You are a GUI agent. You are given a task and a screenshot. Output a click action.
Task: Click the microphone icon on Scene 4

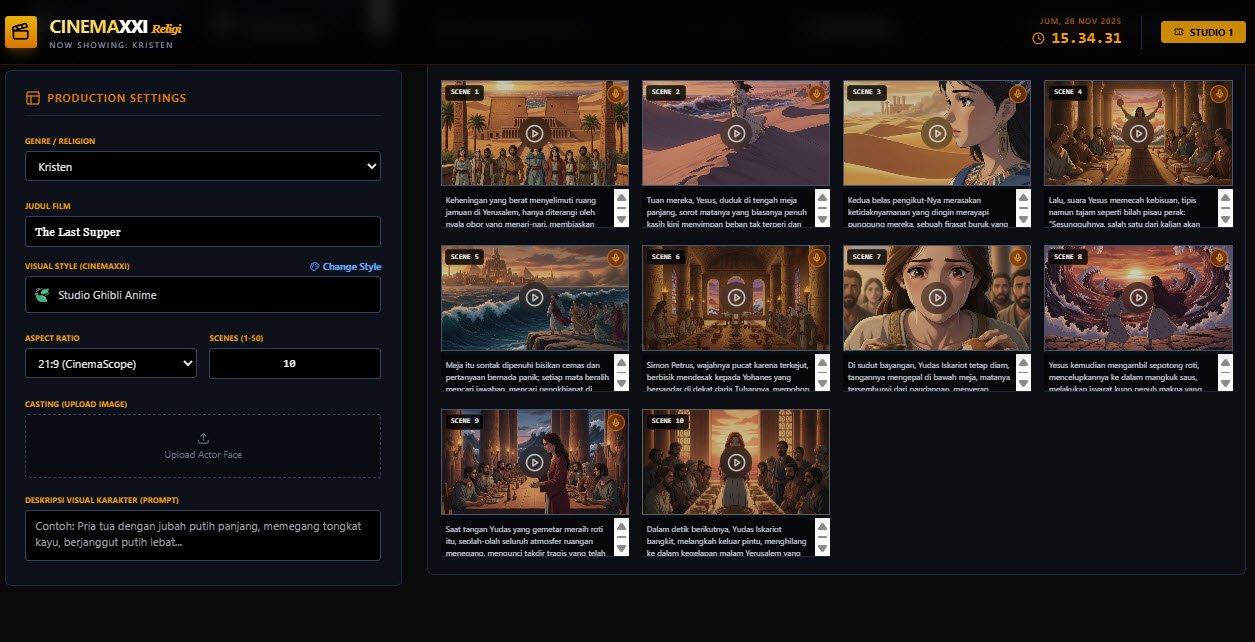[x=1218, y=93]
